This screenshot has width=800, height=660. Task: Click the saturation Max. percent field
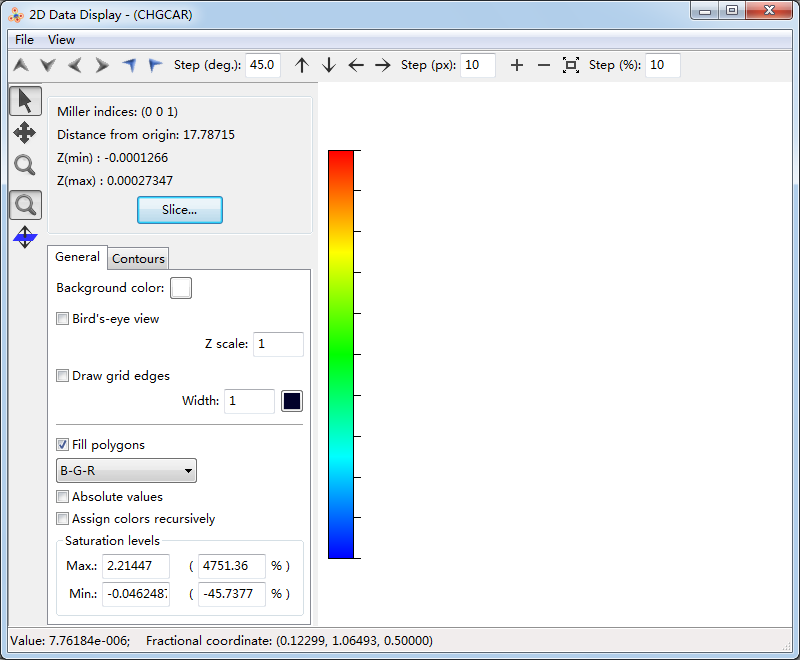pyautogui.click(x=232, y=566)
